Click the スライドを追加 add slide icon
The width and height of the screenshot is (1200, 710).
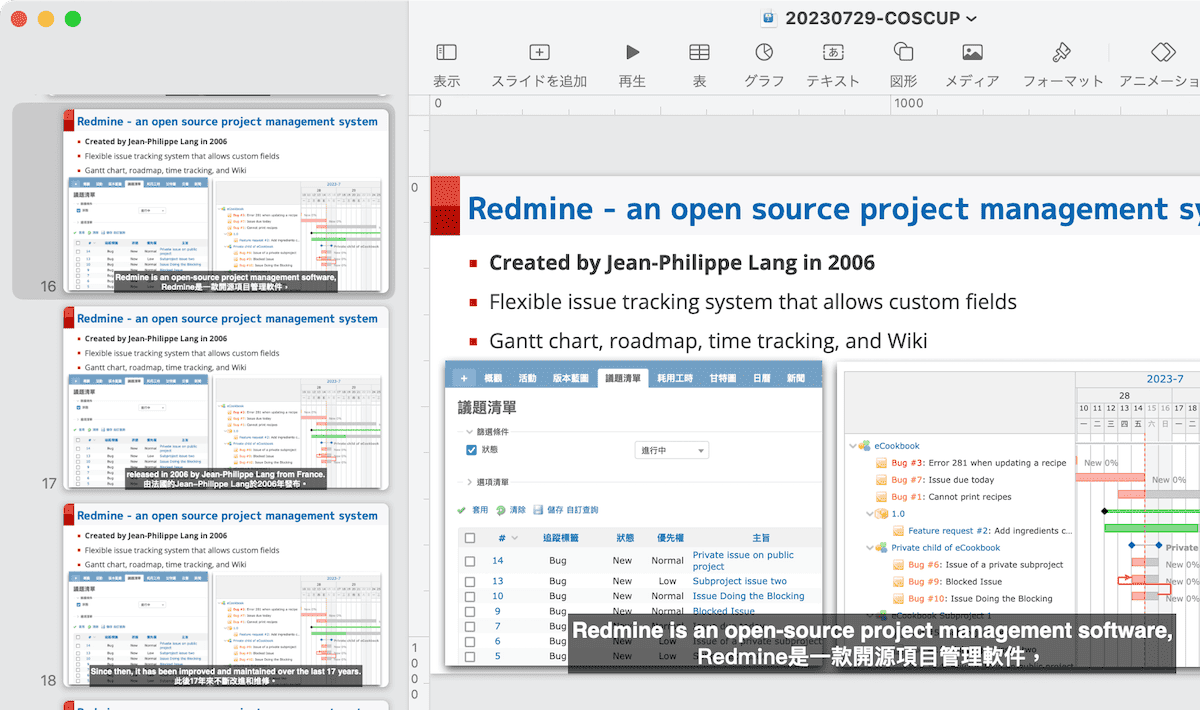click(539, 53)
